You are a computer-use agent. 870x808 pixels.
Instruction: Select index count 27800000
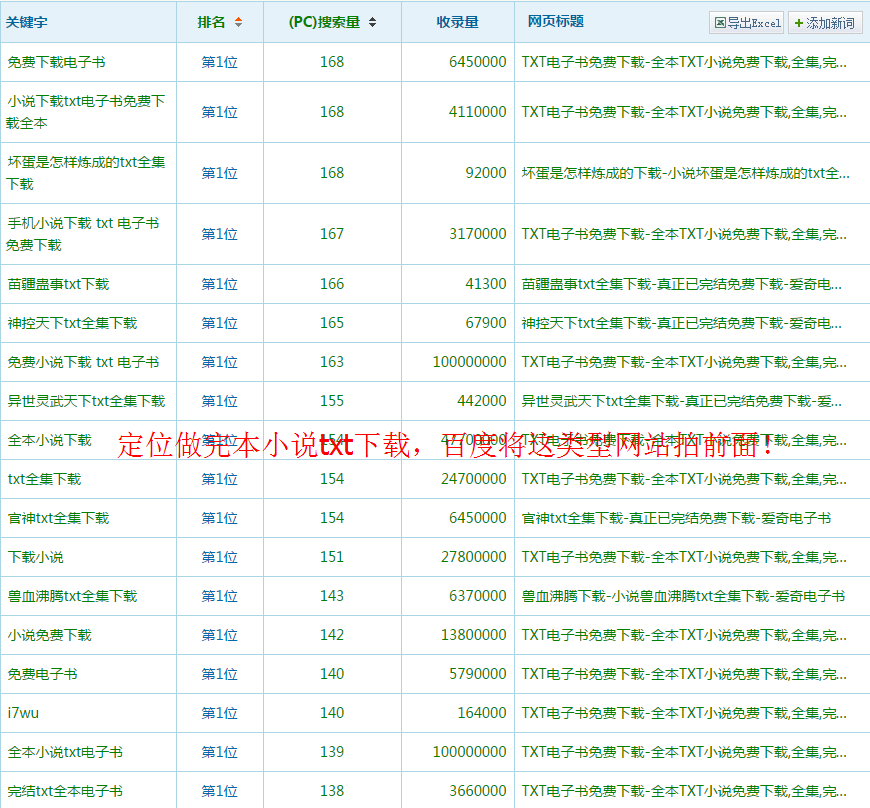(x=474, y=557)
